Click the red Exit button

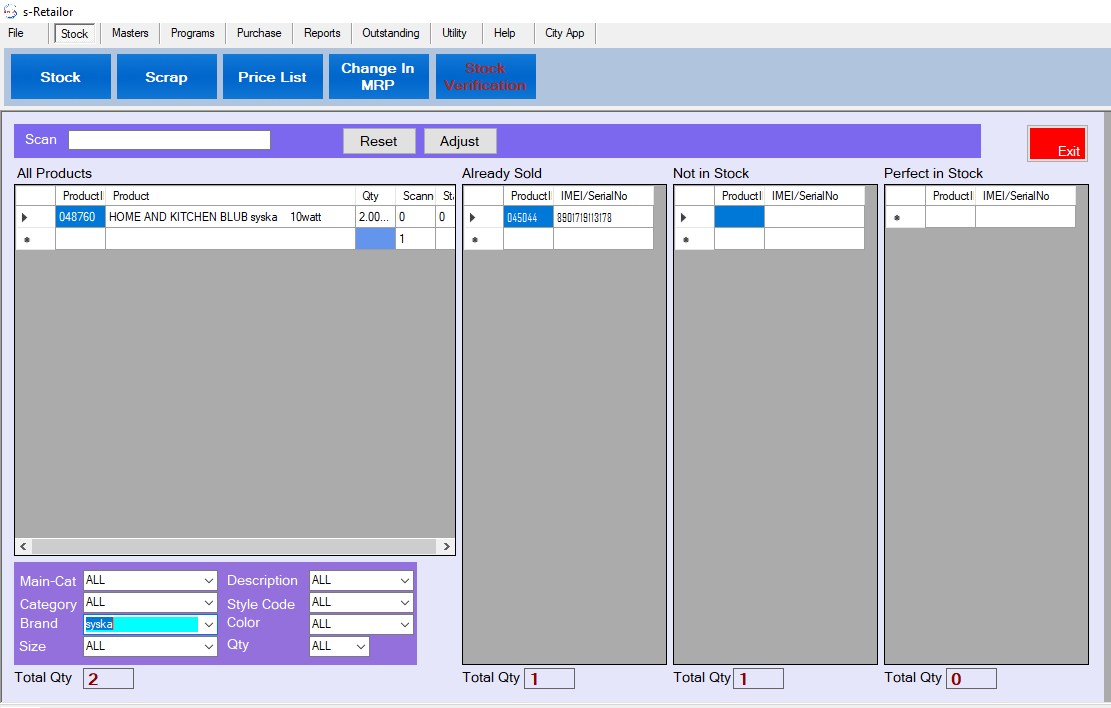1057,144
